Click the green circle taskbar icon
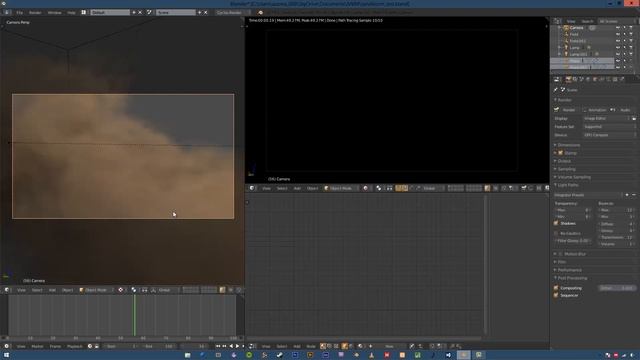 249,355
